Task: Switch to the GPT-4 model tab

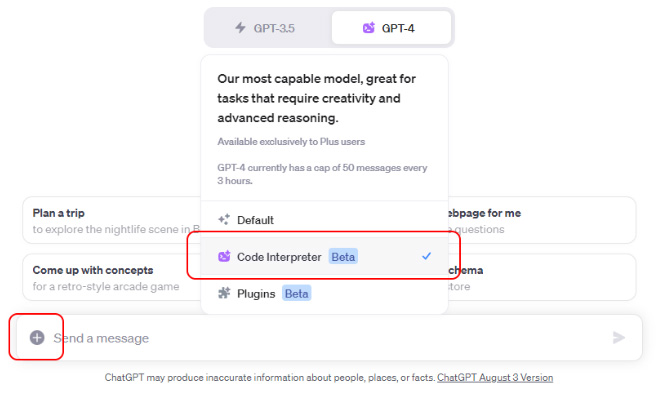Action: coord(391,28)
